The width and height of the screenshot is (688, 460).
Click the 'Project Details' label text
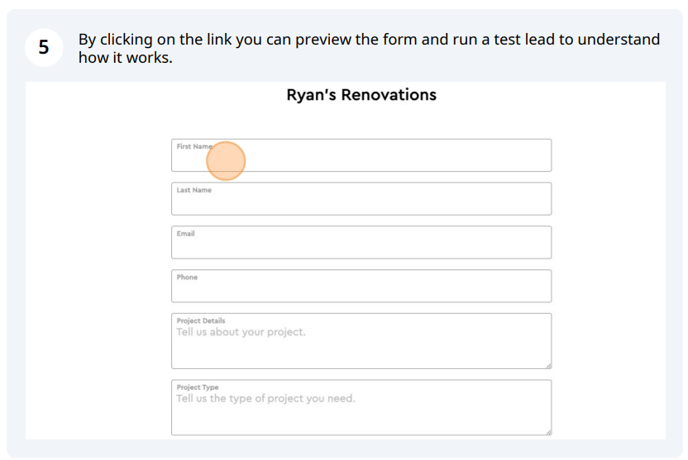[201, 320]
